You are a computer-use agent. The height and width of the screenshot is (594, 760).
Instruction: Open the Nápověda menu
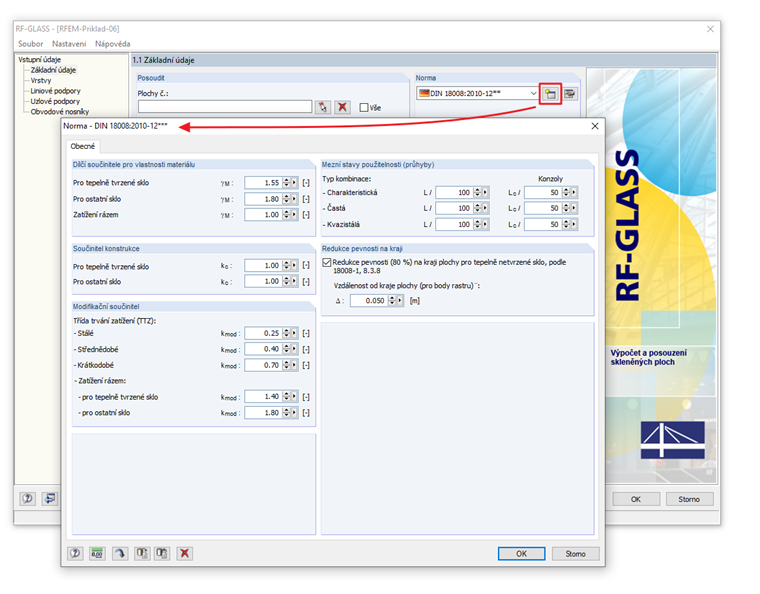click(112, 44)
